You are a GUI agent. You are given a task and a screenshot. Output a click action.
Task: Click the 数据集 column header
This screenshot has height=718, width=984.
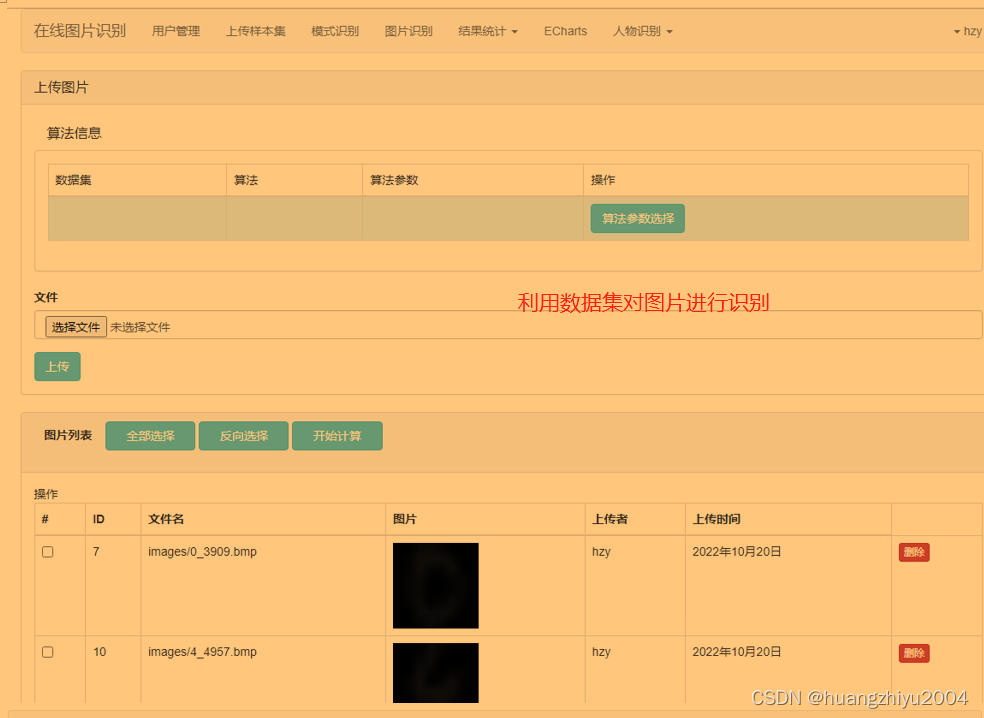click(x=73, y=180)
